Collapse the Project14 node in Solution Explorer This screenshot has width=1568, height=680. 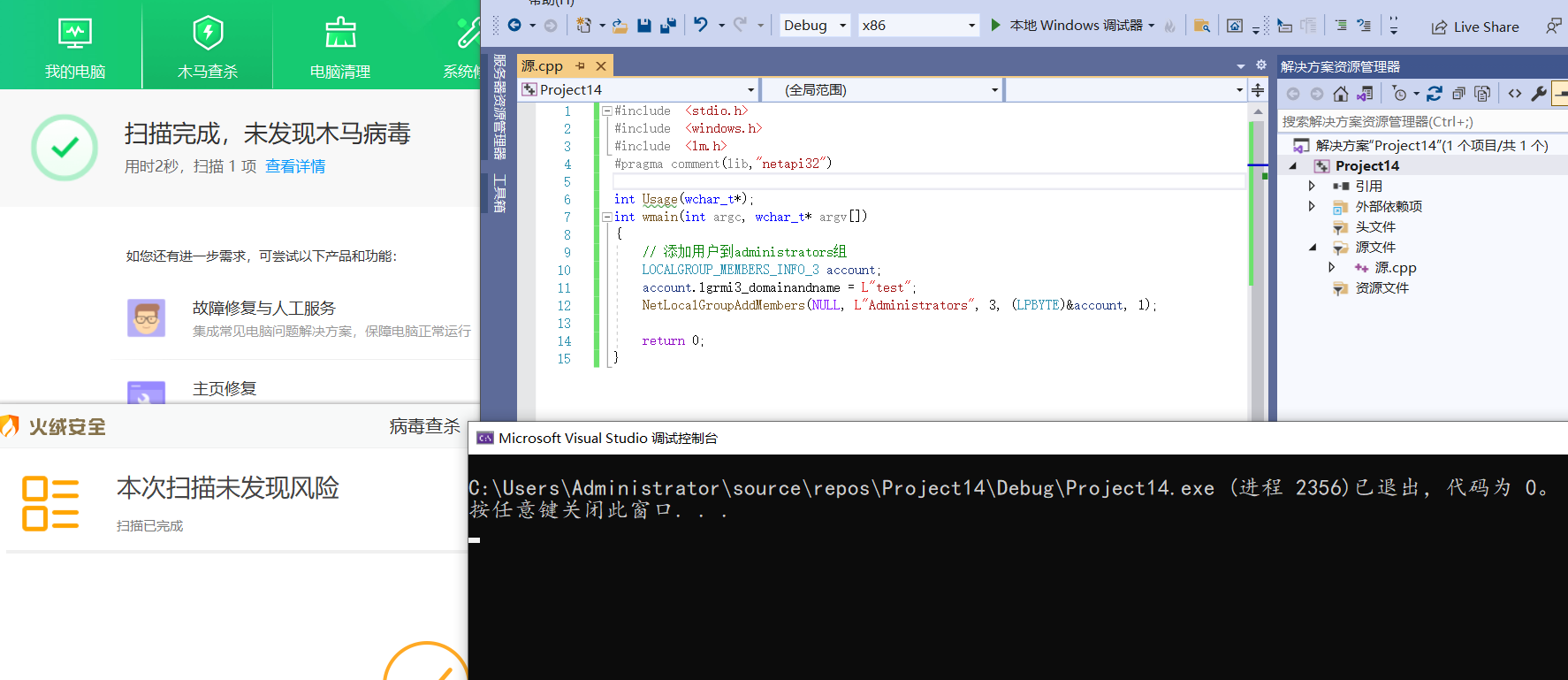coord(1293,165)
